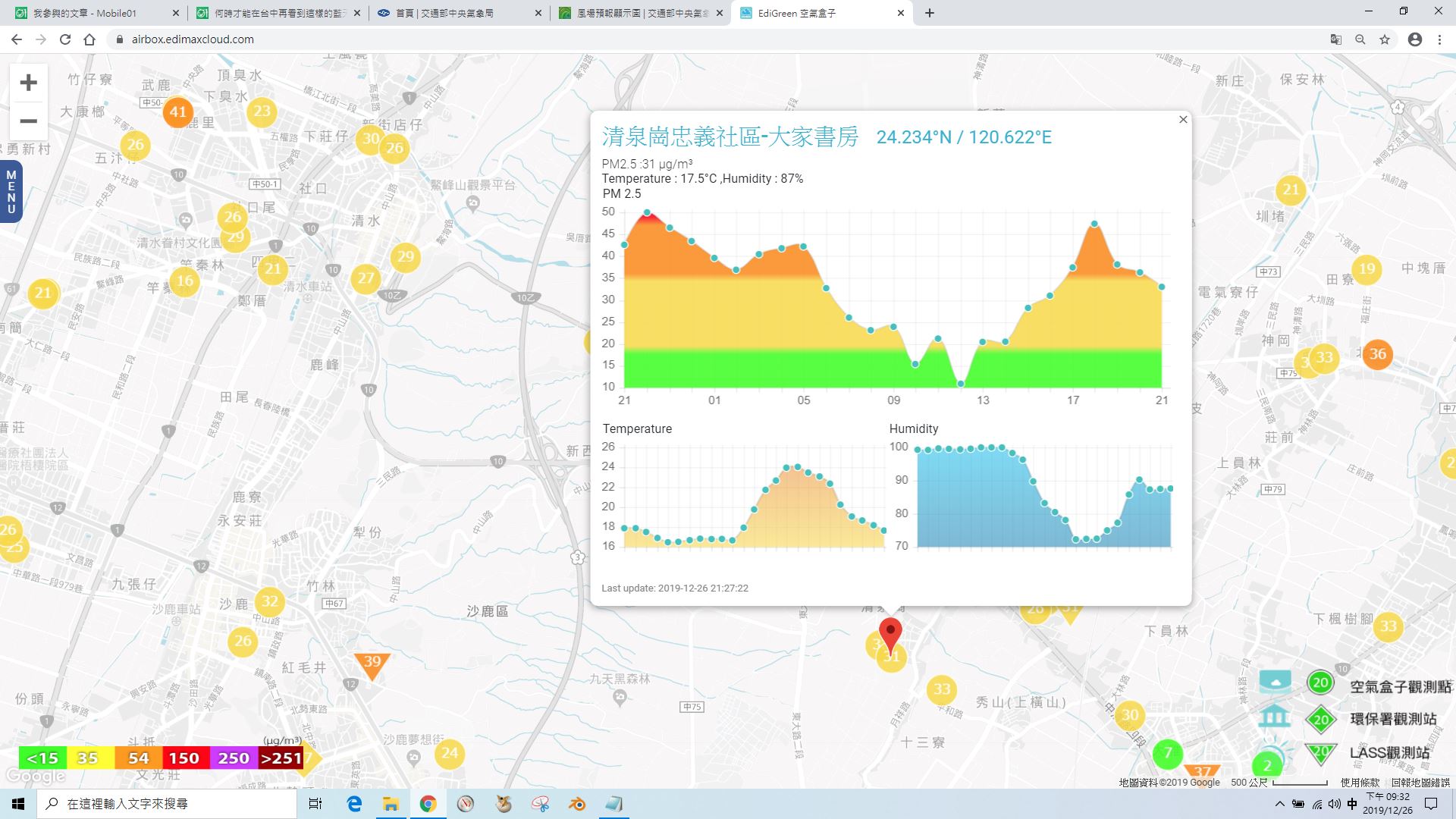Click the dark red >251 legend swatch
Viewport: 1456px width, 819px height.
pos(281,758)
